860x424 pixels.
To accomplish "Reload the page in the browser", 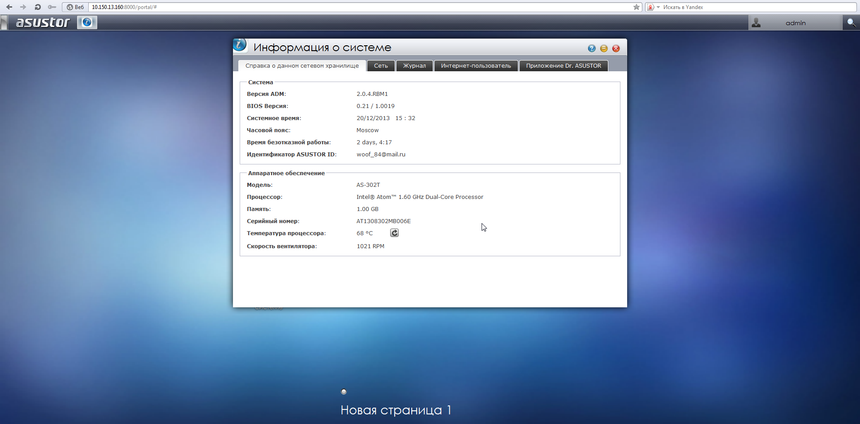I will 37,6.
